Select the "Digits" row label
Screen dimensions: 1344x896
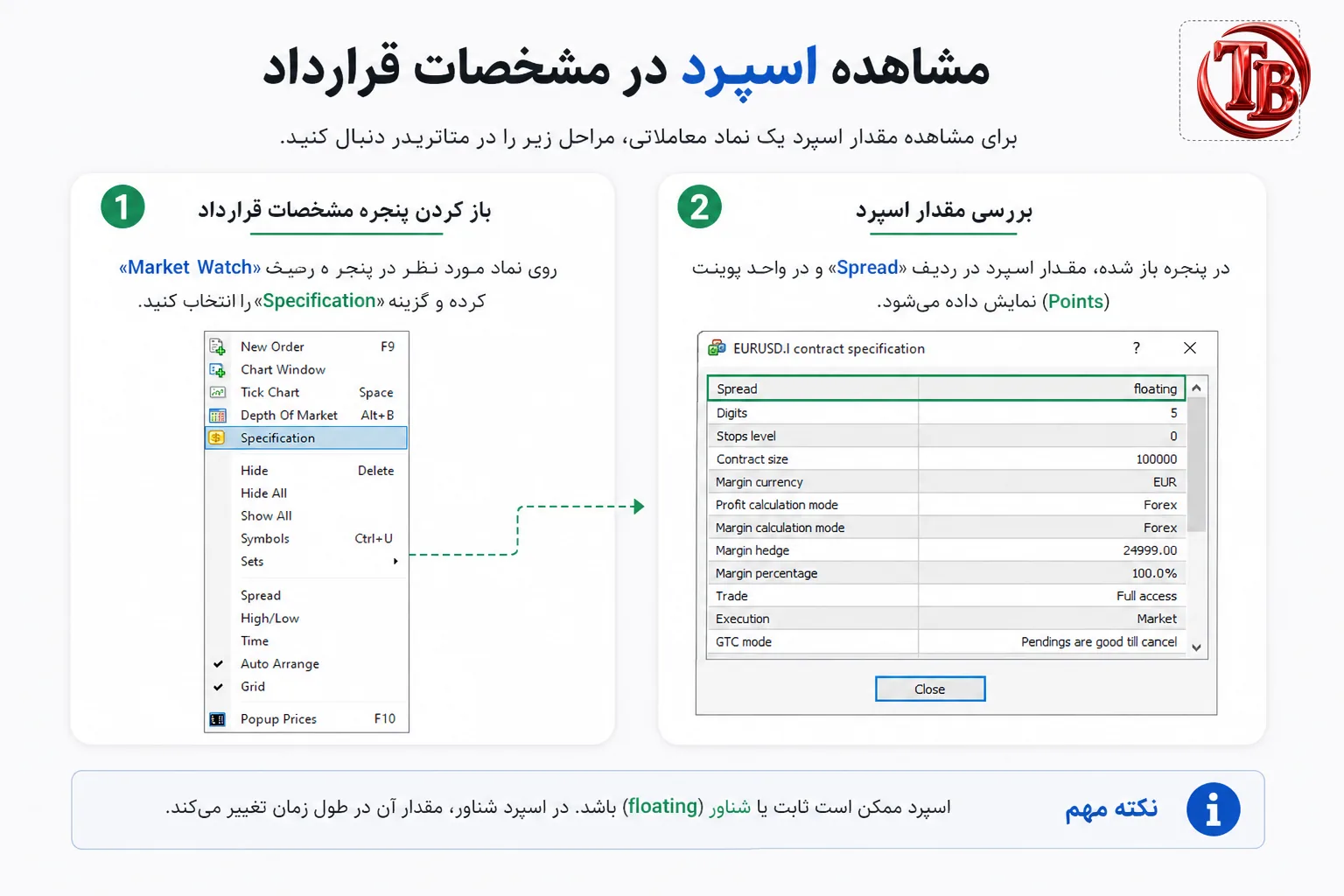(x=731, y=413)
